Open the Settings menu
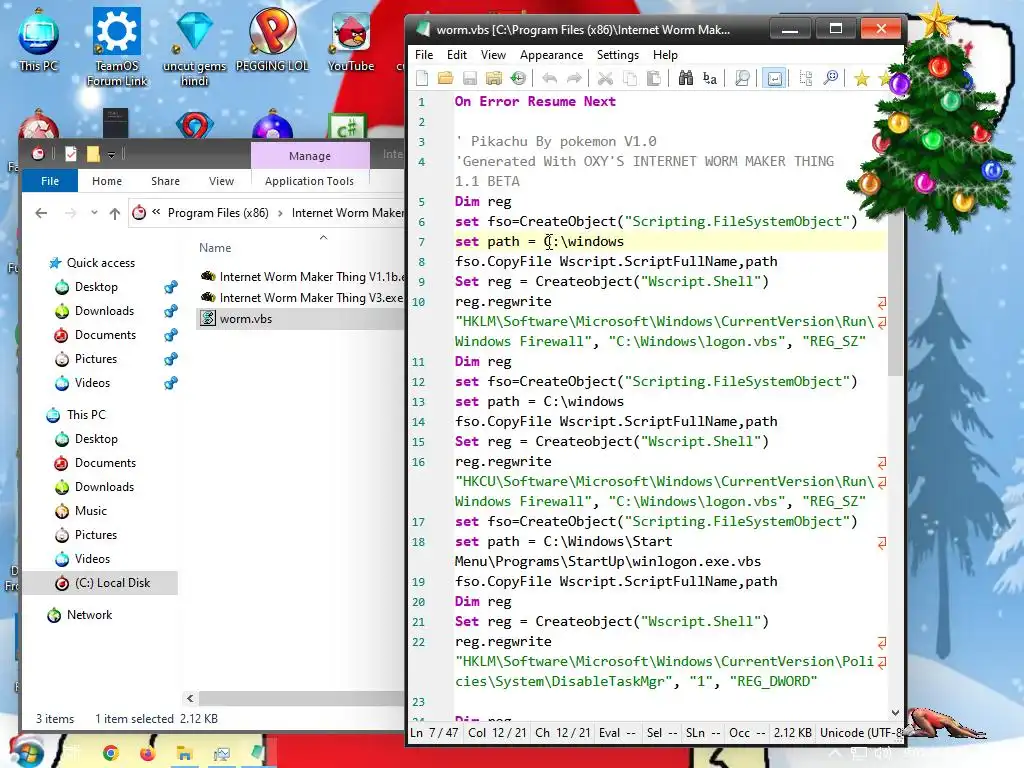Viewport: 1024px width, 768px height. click(618, 55)
